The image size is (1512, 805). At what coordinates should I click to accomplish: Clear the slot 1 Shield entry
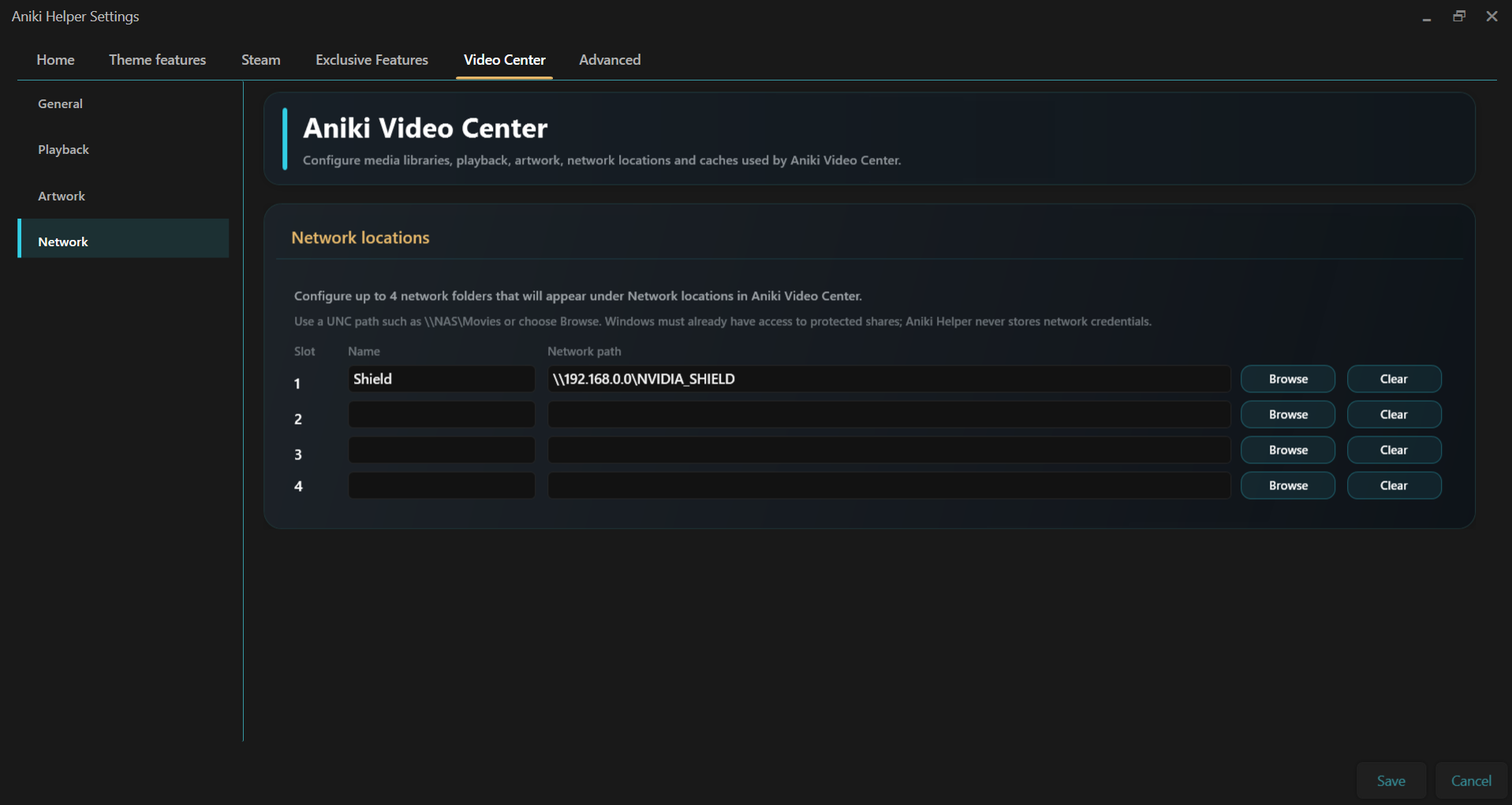(1394, 379)
